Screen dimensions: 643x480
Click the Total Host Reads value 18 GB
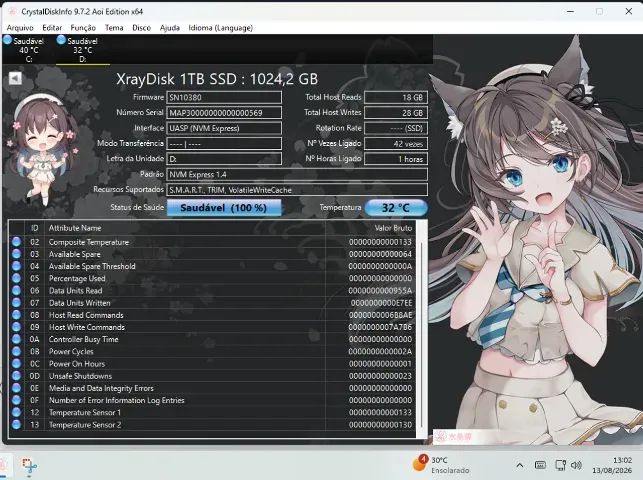pyautogui.click(x=396, y=98)
